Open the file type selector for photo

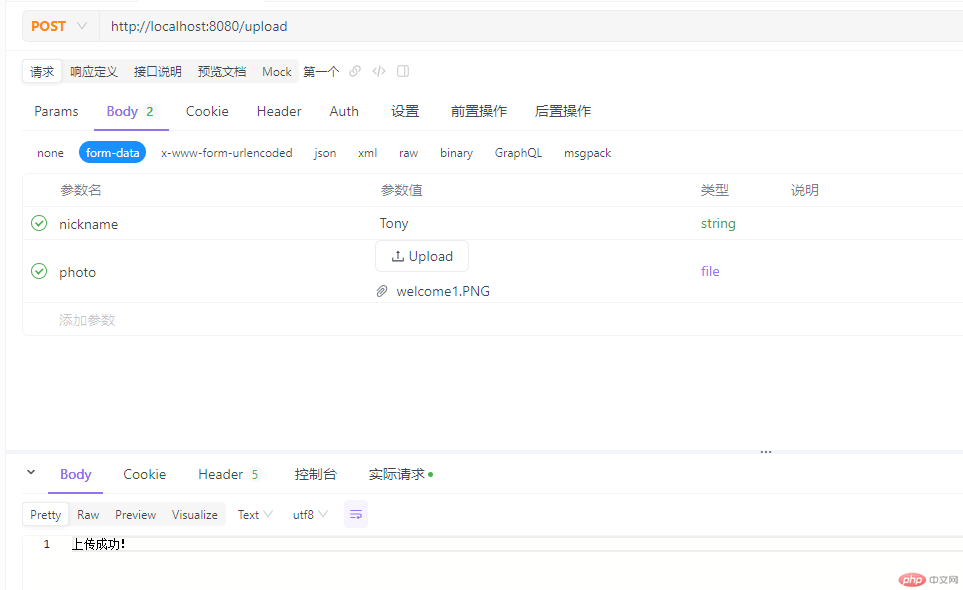tap(710, 271)
